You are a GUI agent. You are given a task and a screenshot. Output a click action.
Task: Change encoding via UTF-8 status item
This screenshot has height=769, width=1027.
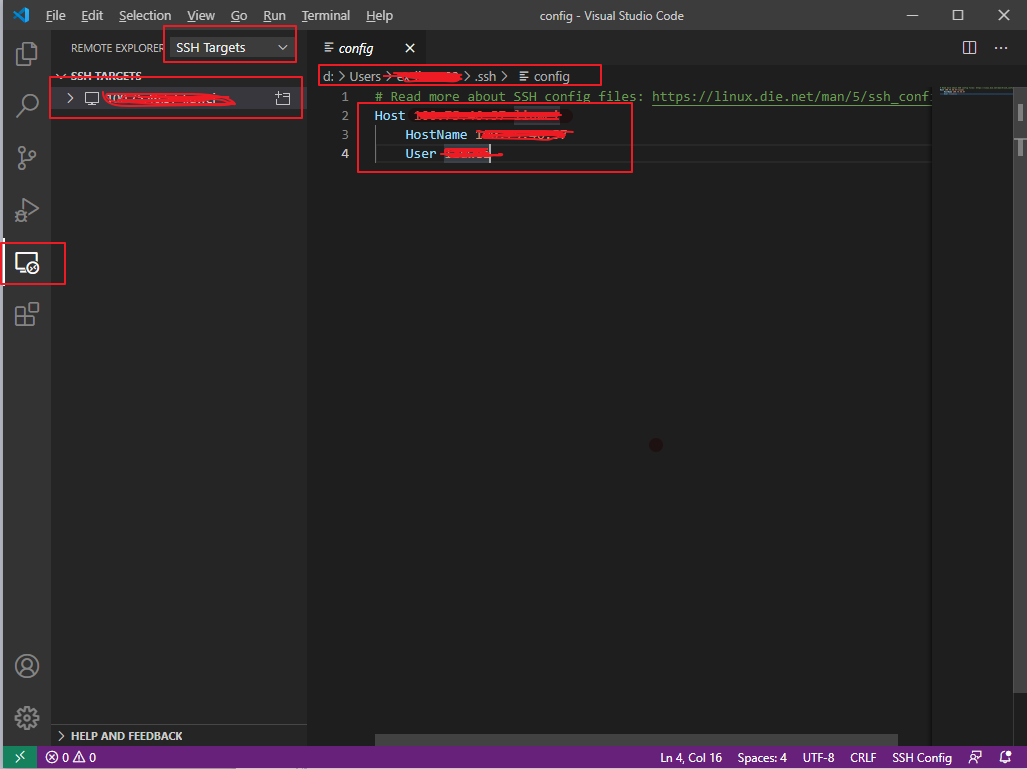click(818, 757)
